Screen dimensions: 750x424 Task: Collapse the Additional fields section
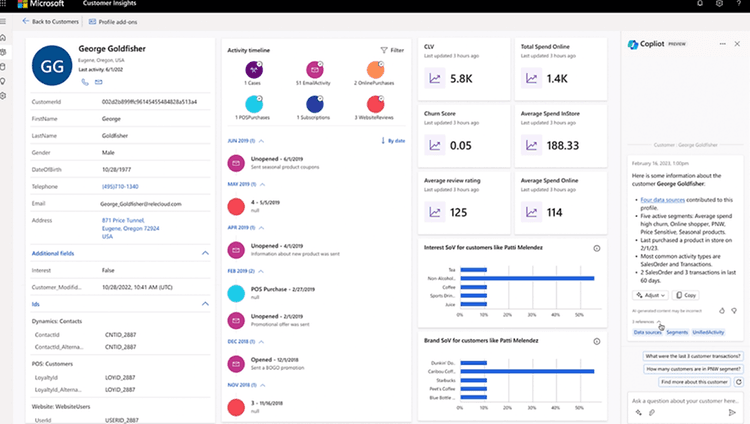click(x=205, y=254)
